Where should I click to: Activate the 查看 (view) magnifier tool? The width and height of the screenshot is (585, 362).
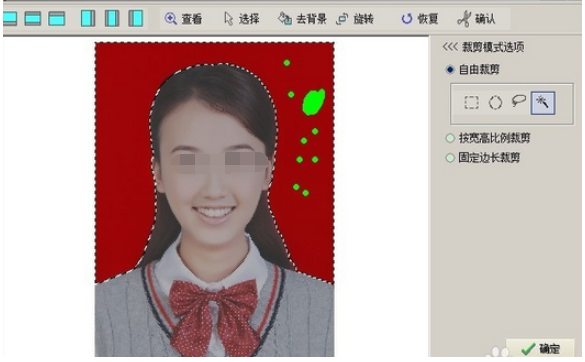(183, 19)
